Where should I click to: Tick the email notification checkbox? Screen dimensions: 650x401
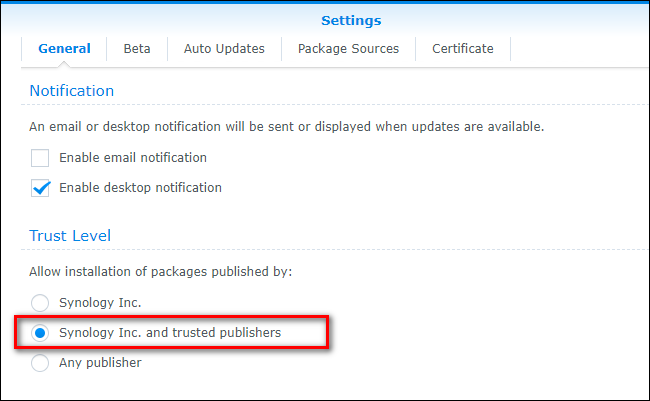(x=40, y=158)
